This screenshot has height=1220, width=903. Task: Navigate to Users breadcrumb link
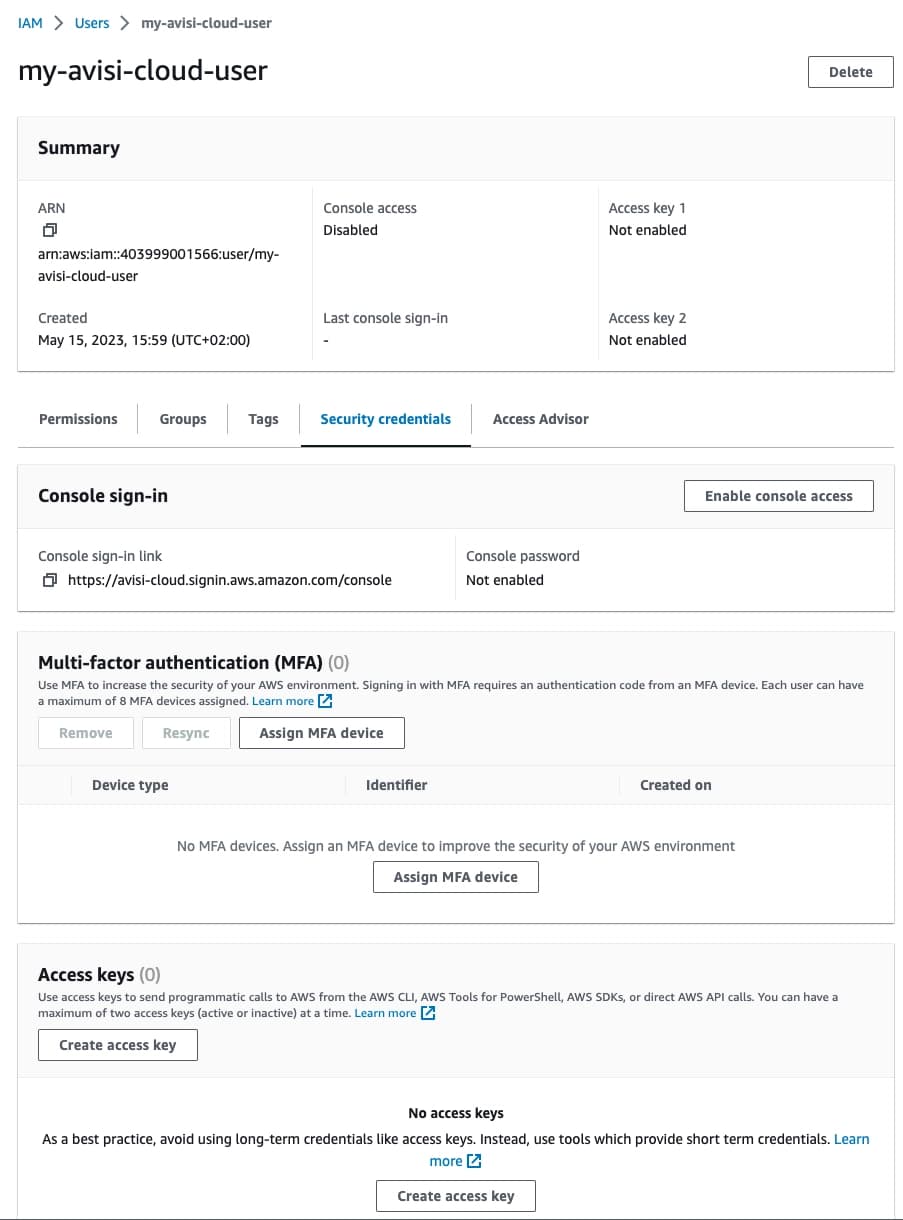[x=92, y=23]
